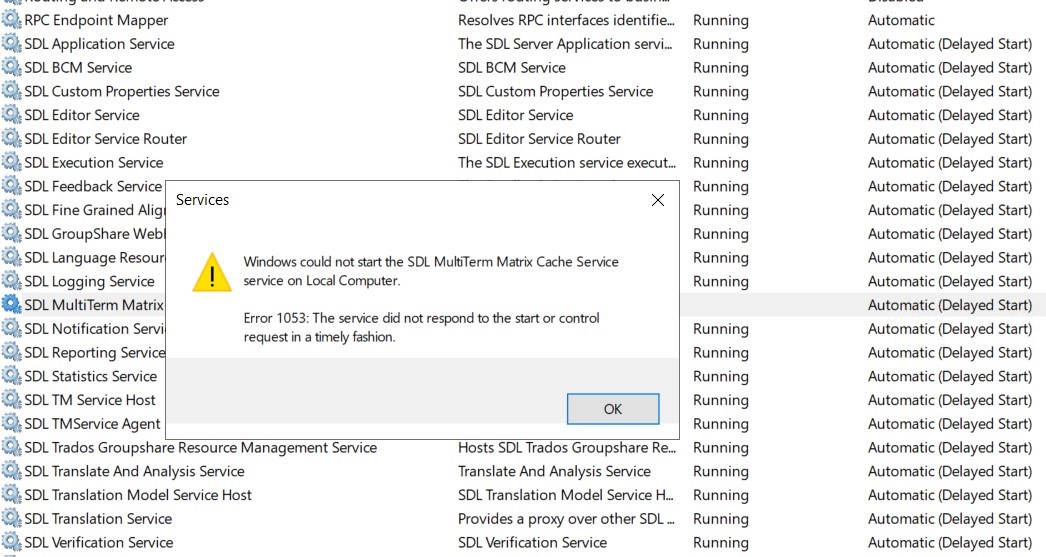Click gear icon beside SDL Translation Model Service

click(11, 494)
